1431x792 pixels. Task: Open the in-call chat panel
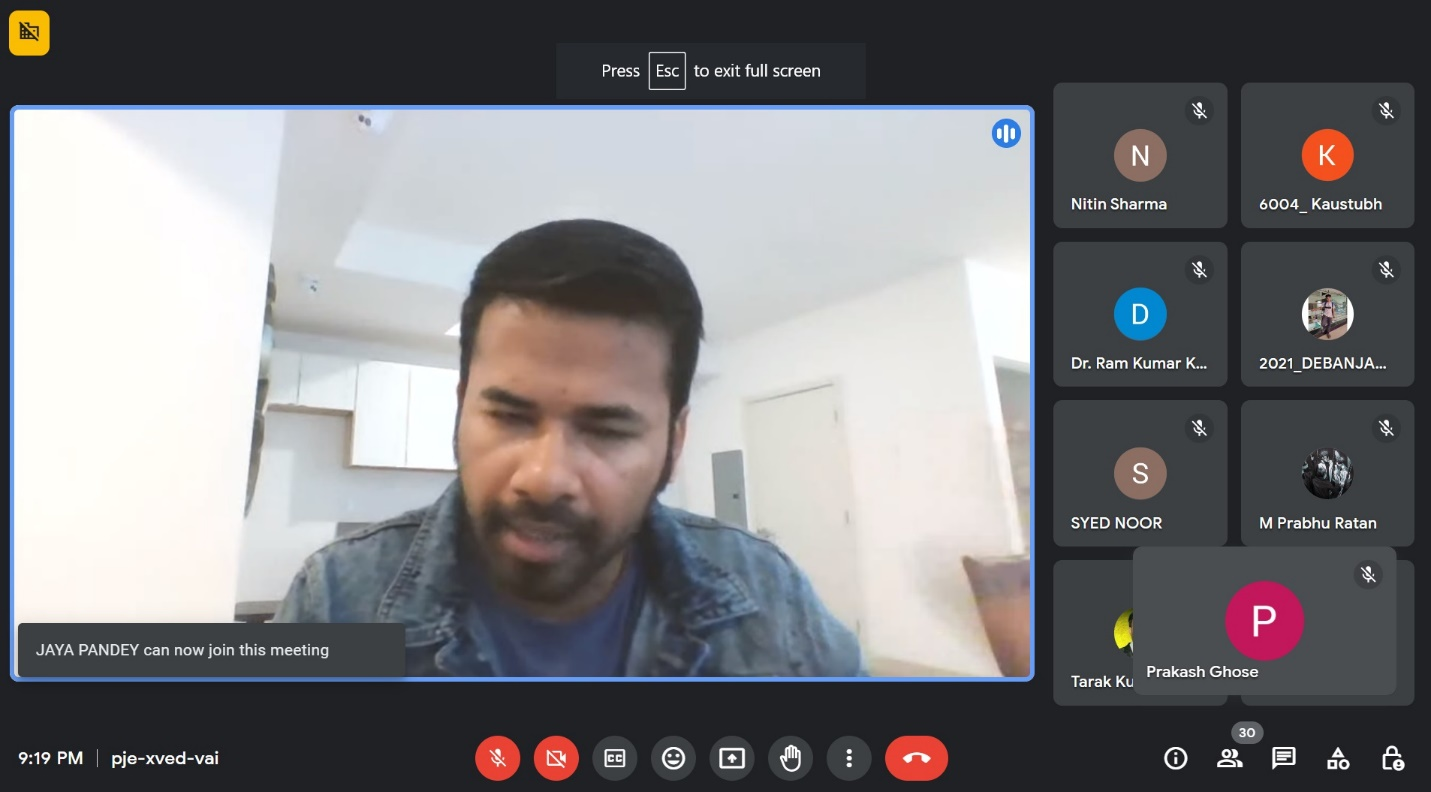tap(1284, 759)
